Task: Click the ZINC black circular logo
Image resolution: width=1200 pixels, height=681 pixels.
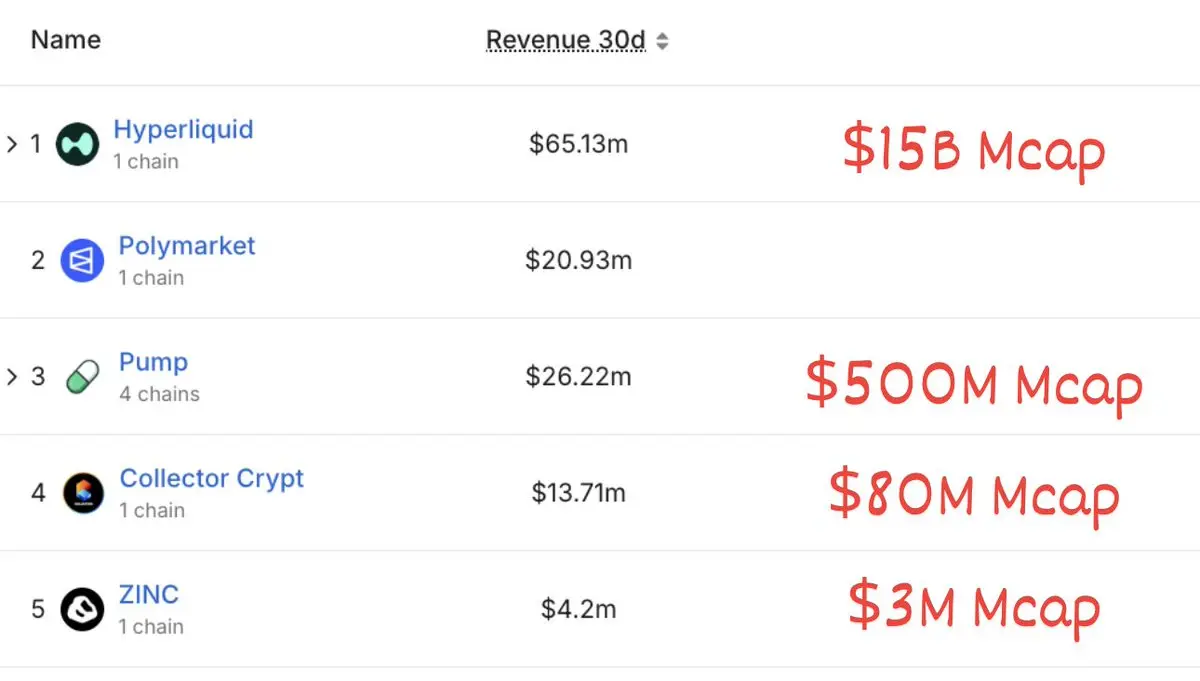Action: click(x=82, y=609)
